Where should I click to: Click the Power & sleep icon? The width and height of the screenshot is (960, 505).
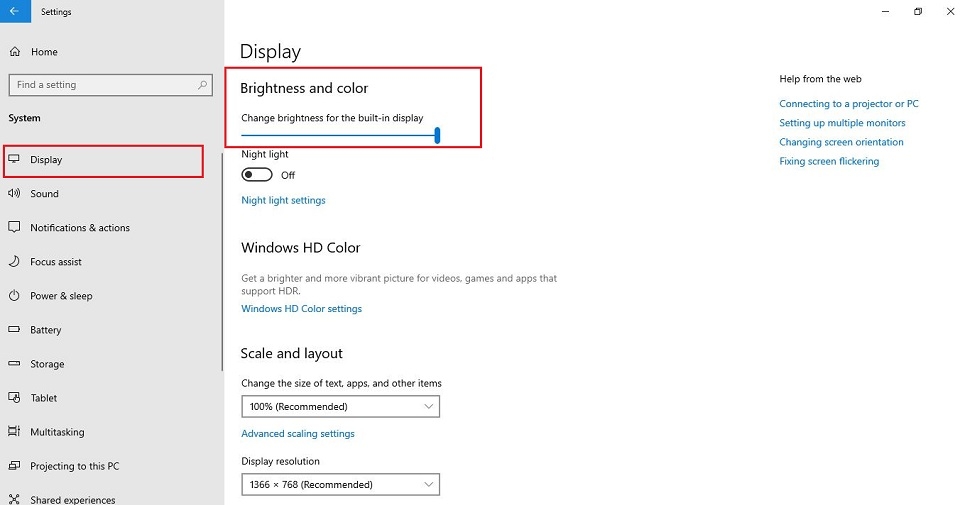(14, 296)
